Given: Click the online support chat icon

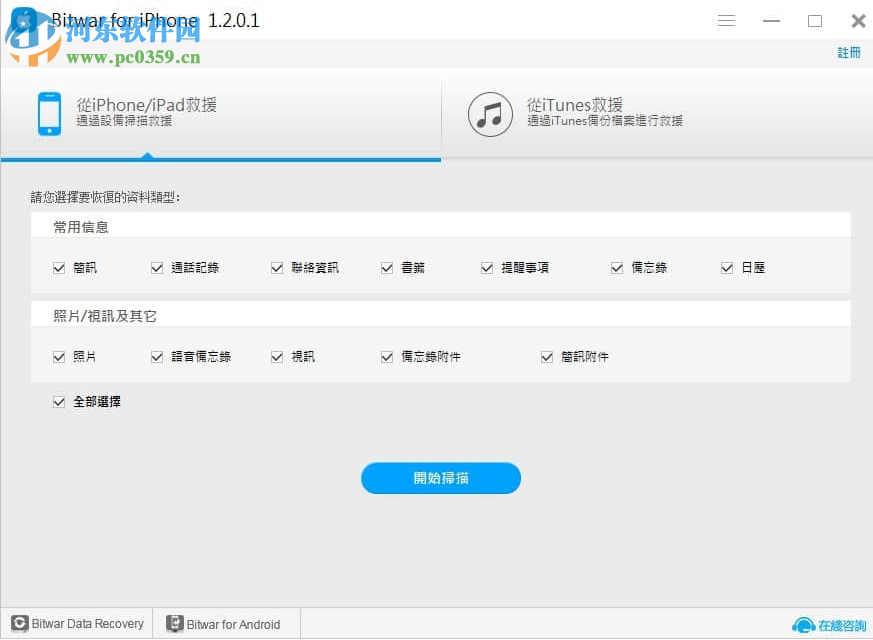Looking at the screenshot, I should pyautogui.click(x=803, y=624).
